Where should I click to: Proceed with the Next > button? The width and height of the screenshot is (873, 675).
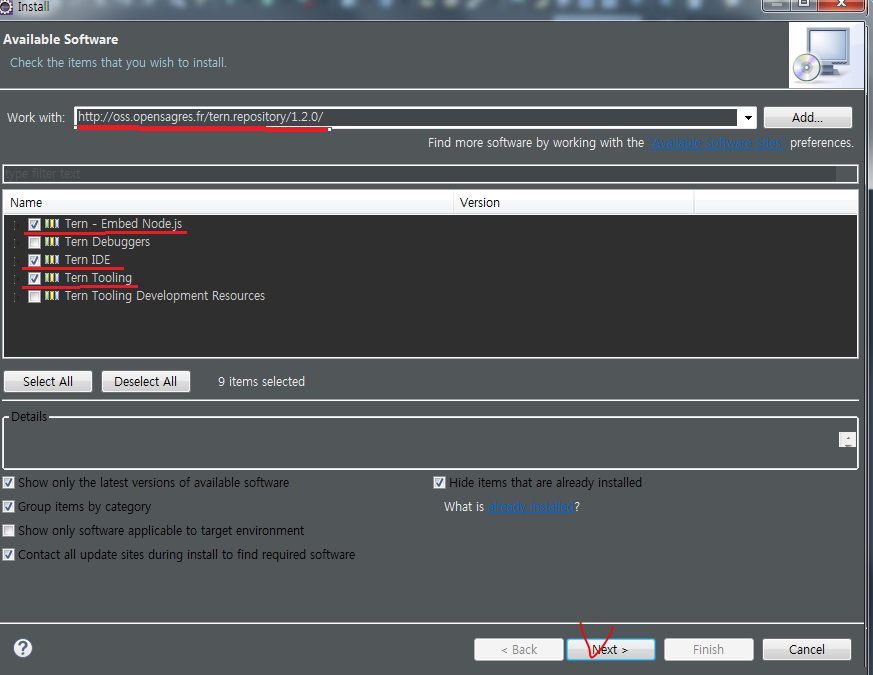pyautogui.click(x=610, y=649)
